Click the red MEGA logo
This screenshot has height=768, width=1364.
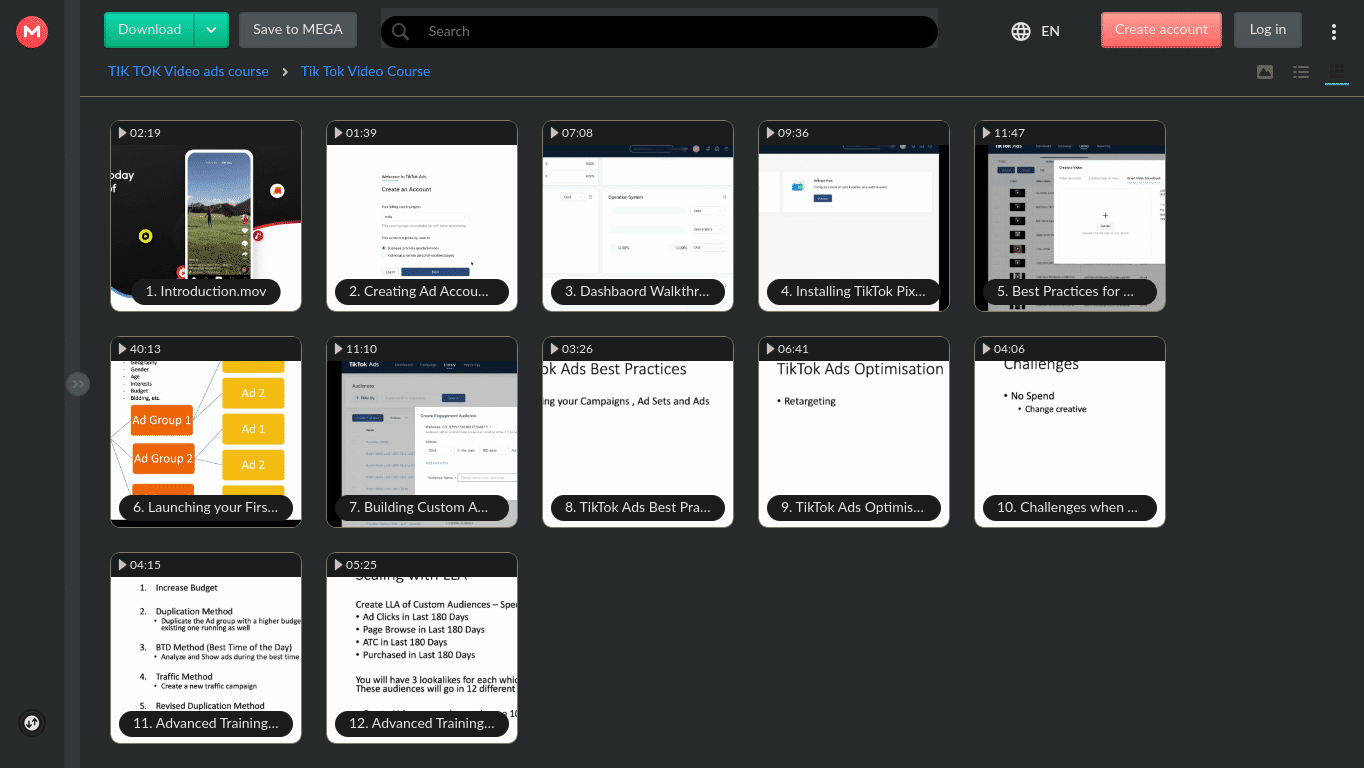[x=32, y=32]
